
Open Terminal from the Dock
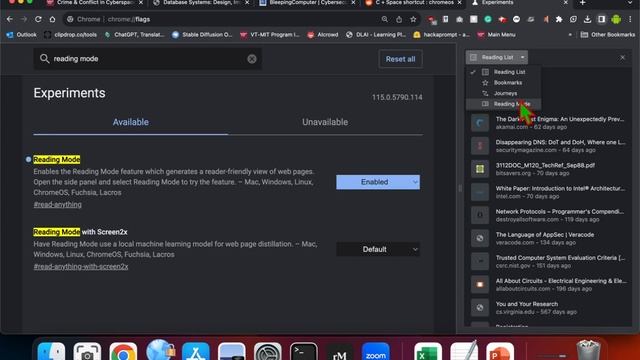pos(304,351)
